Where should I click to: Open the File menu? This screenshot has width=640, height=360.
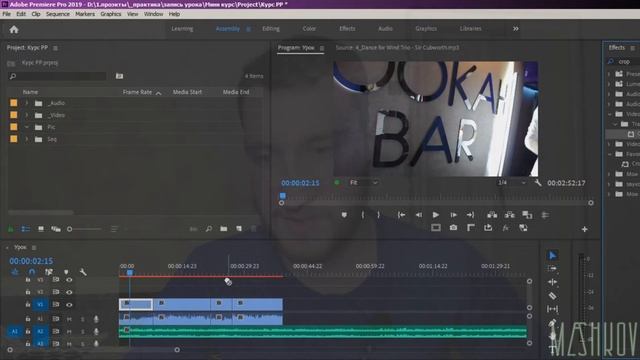7,14
